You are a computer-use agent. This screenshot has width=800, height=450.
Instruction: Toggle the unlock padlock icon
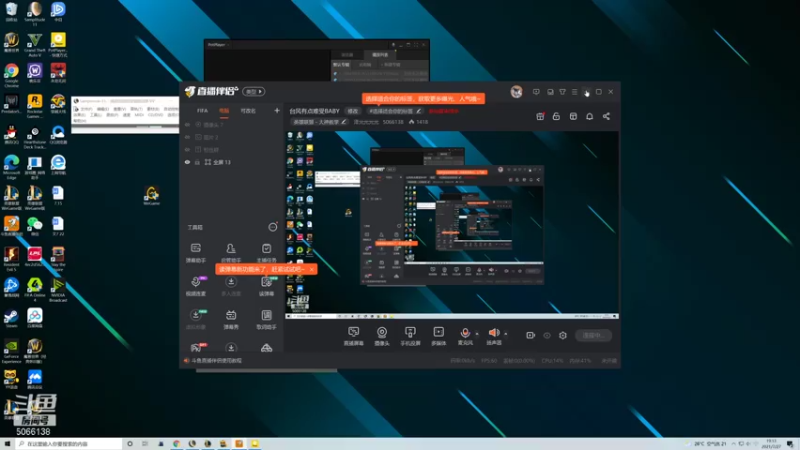556,116
